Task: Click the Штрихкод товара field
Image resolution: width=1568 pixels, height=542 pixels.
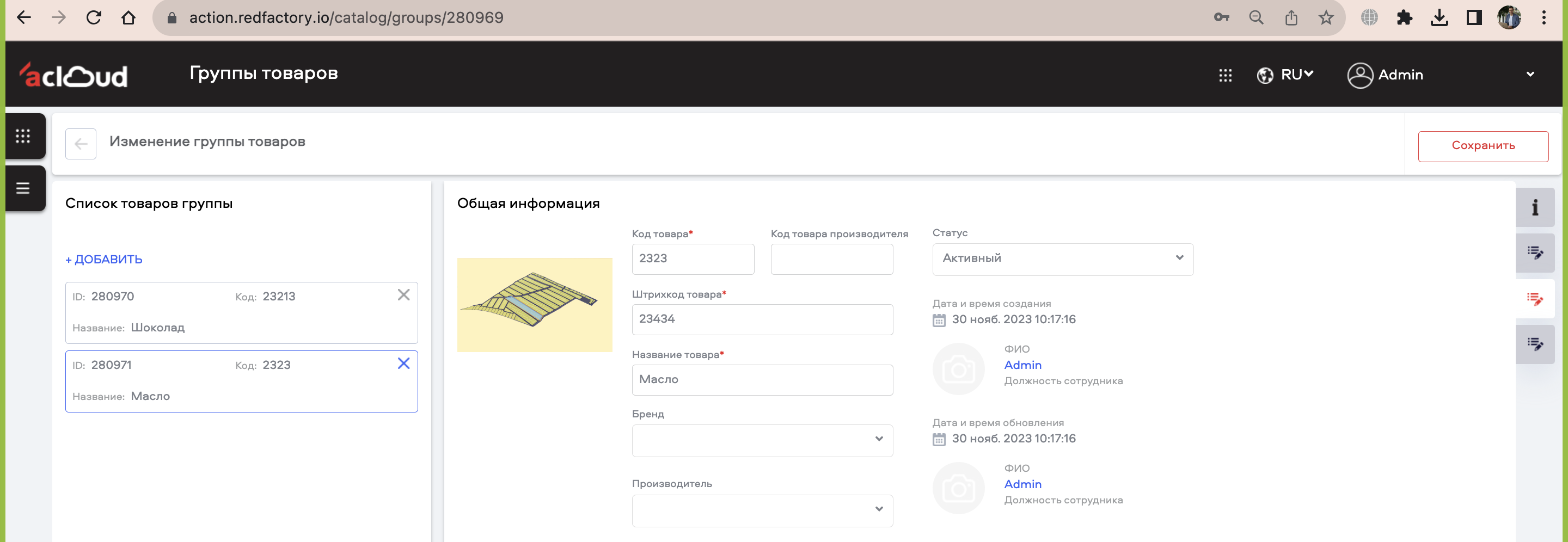Action: (x=762, y=319)
